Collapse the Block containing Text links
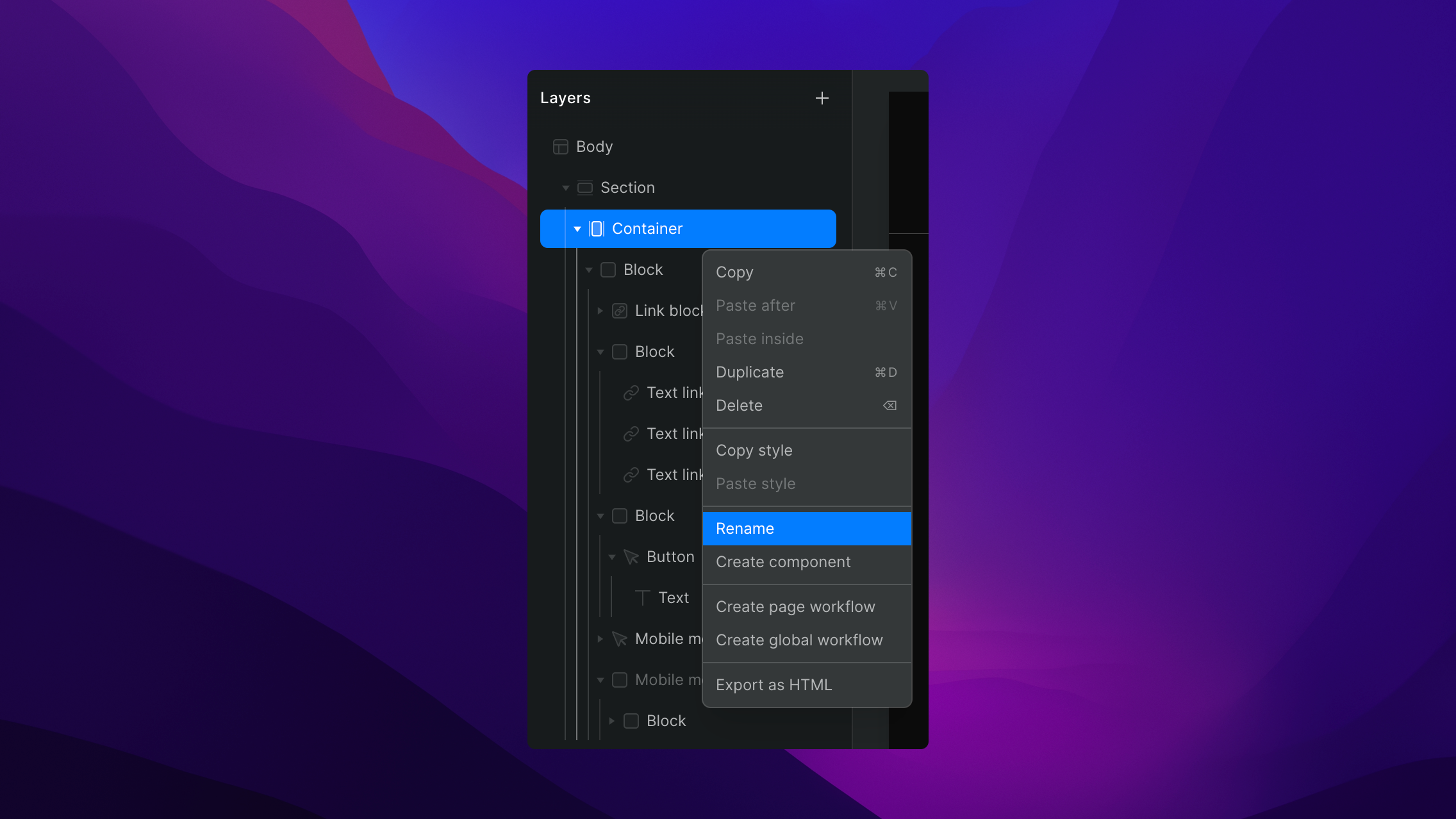 pyautogui.click(x=600, y=352)
